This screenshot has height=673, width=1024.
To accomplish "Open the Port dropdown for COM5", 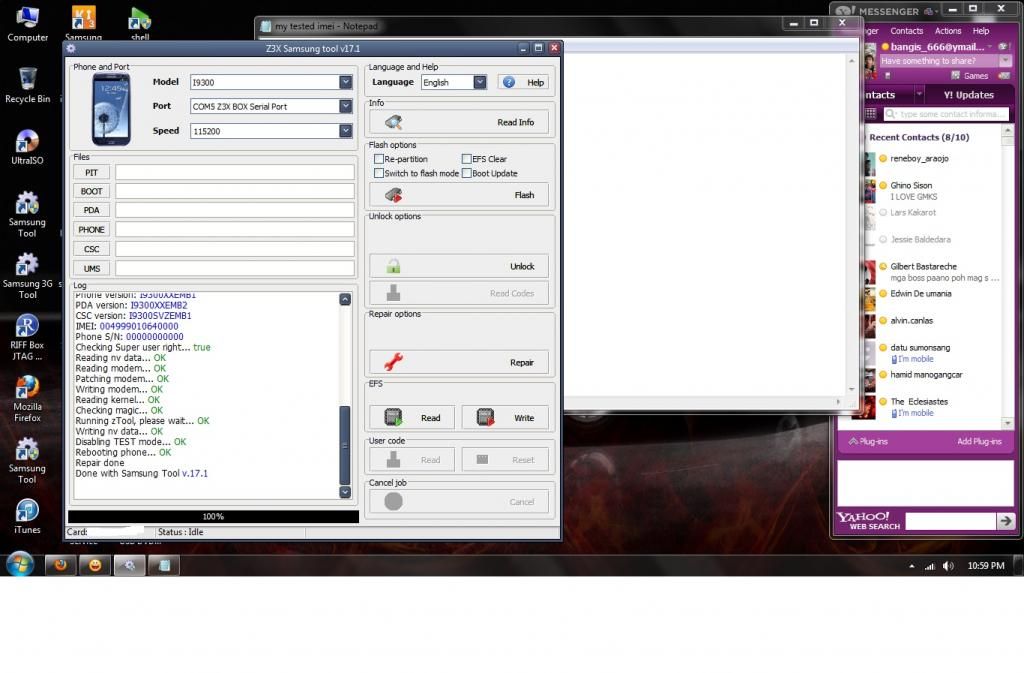I will click(345, 106).
